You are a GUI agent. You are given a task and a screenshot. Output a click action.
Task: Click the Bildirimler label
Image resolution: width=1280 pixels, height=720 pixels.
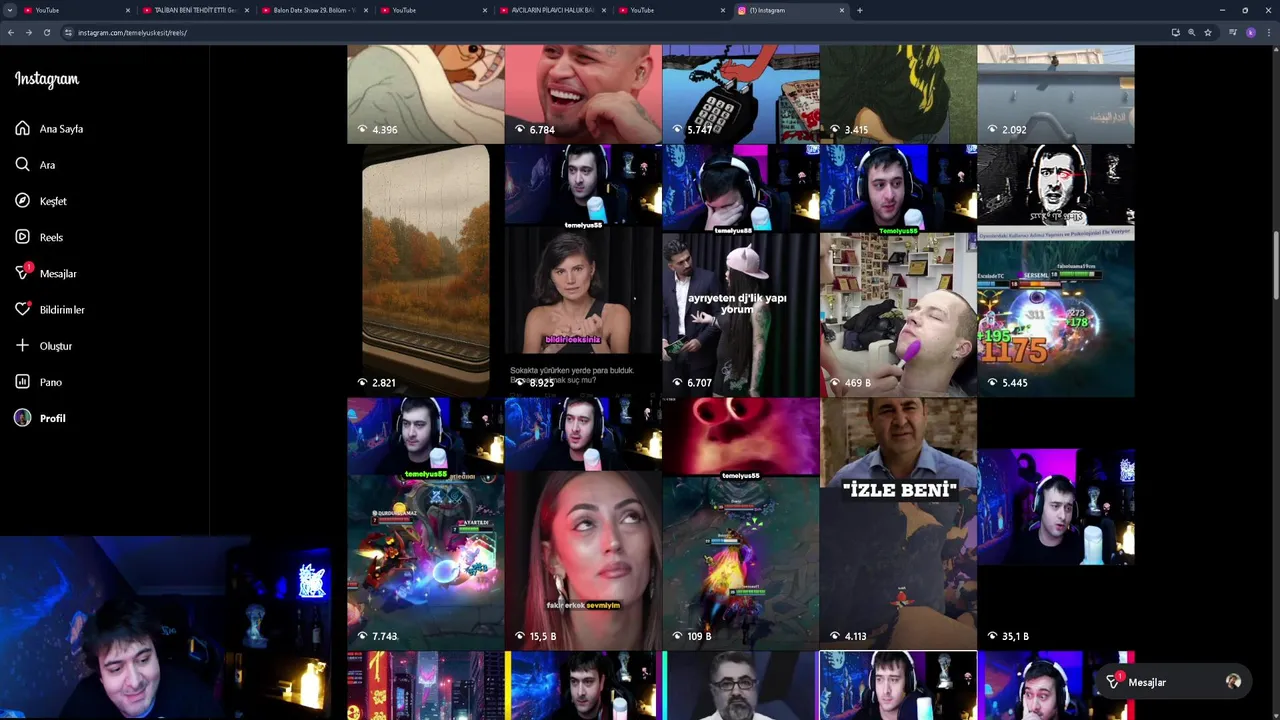pos(62,310)
